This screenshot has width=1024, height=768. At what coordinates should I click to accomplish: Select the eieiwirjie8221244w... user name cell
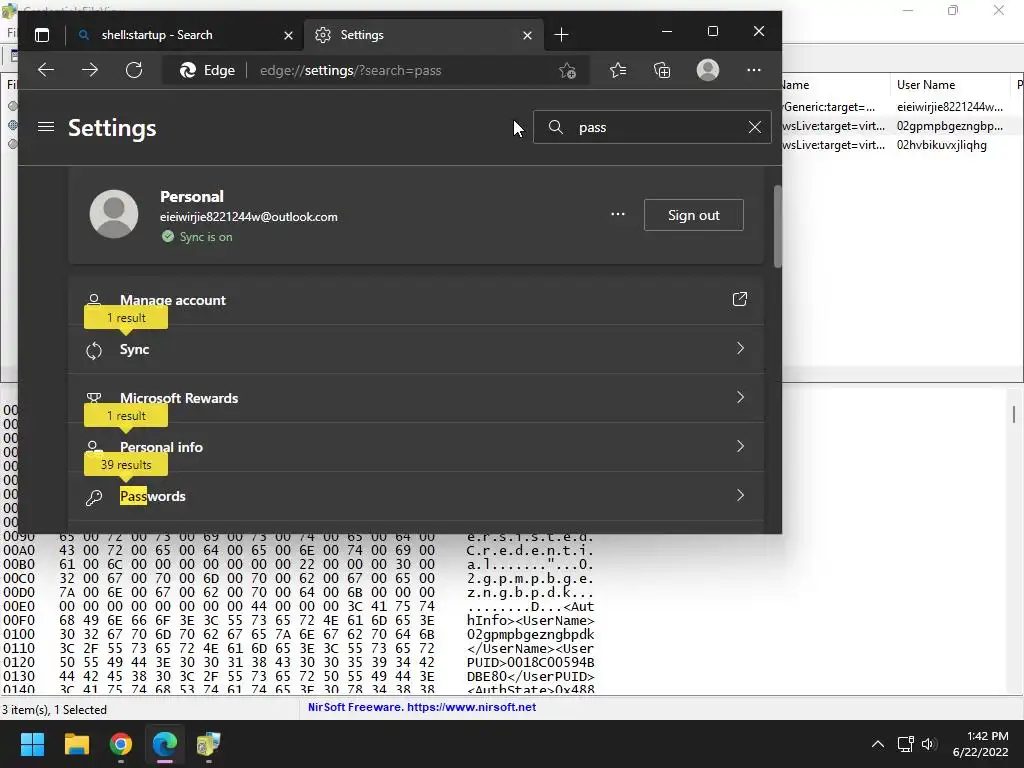click(x=949, y=107)
